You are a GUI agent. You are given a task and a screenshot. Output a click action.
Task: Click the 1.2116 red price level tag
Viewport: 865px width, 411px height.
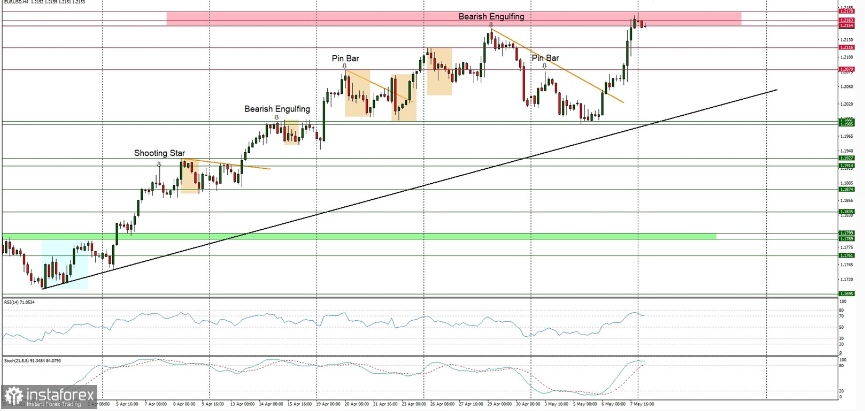(x=846, y=47)
